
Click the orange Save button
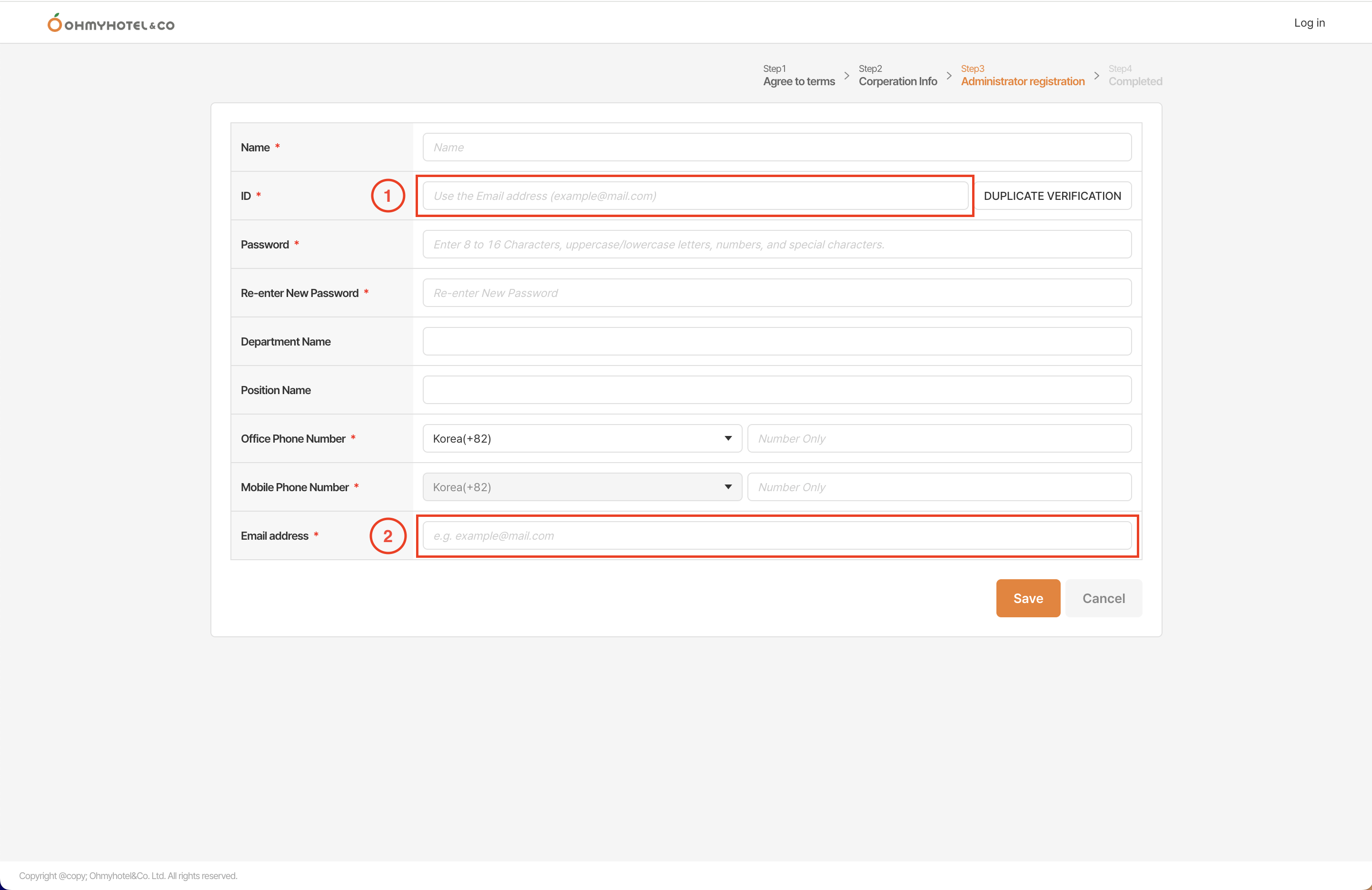[x=1027, y=598]
